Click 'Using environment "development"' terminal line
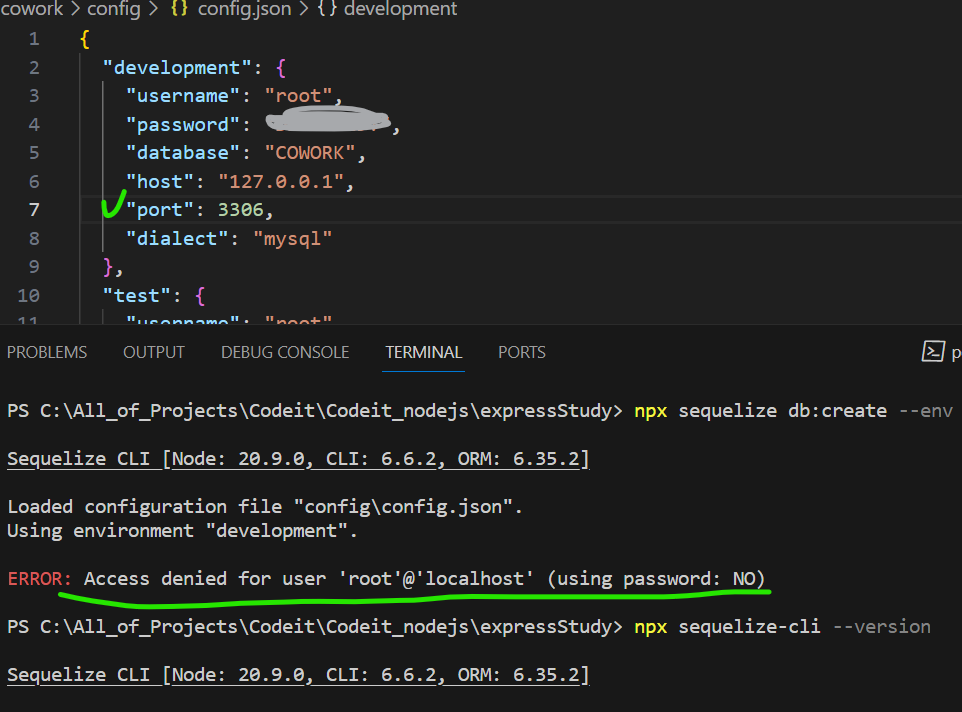962x712 pixels. click(182, 530)
